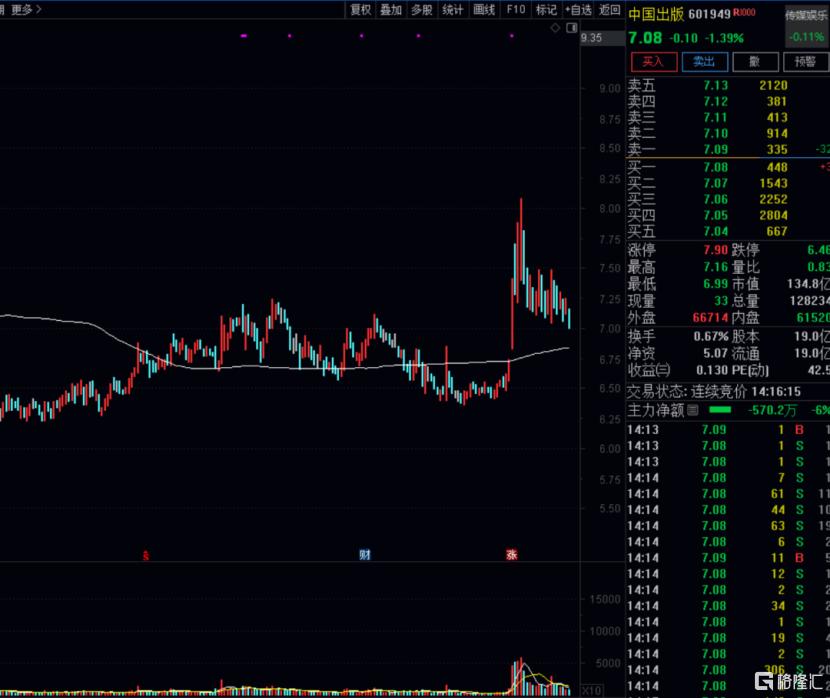Select the 14:14 tick with volume 44
The width and height of the screenshot is (830, 698).
click(727, 510)
